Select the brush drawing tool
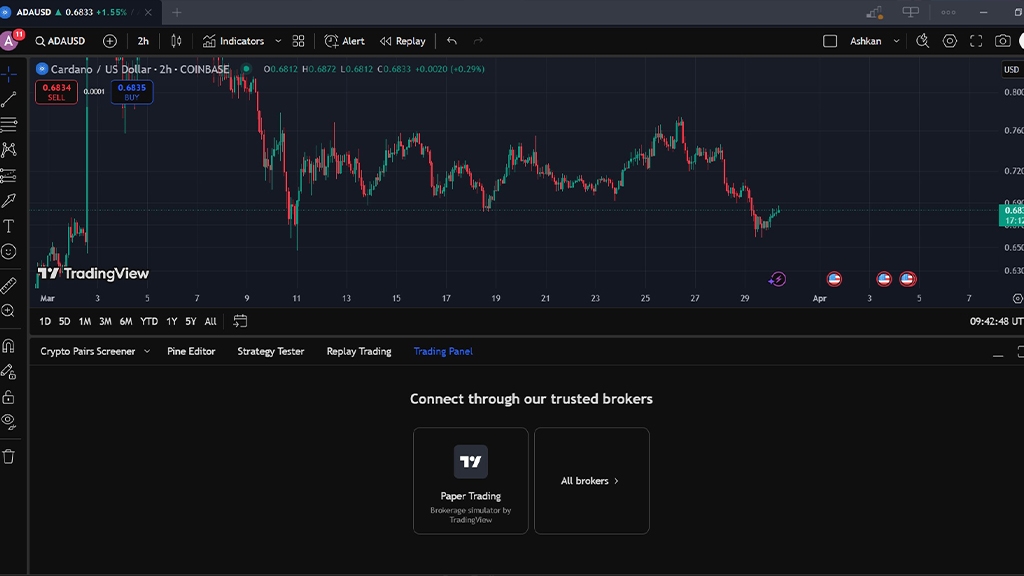The height and width of the screenshot is (576, 1024). [8, 200]
